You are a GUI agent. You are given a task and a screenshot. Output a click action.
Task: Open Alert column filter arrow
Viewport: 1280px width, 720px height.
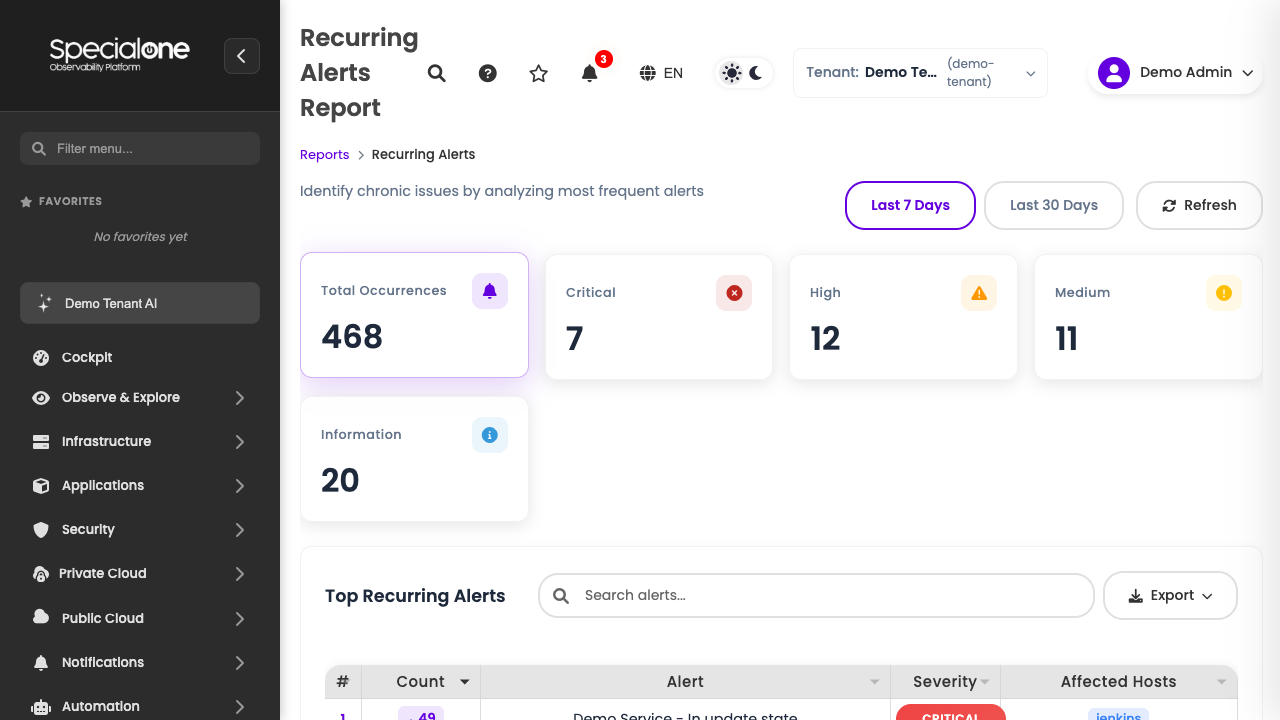click(875, 683)
